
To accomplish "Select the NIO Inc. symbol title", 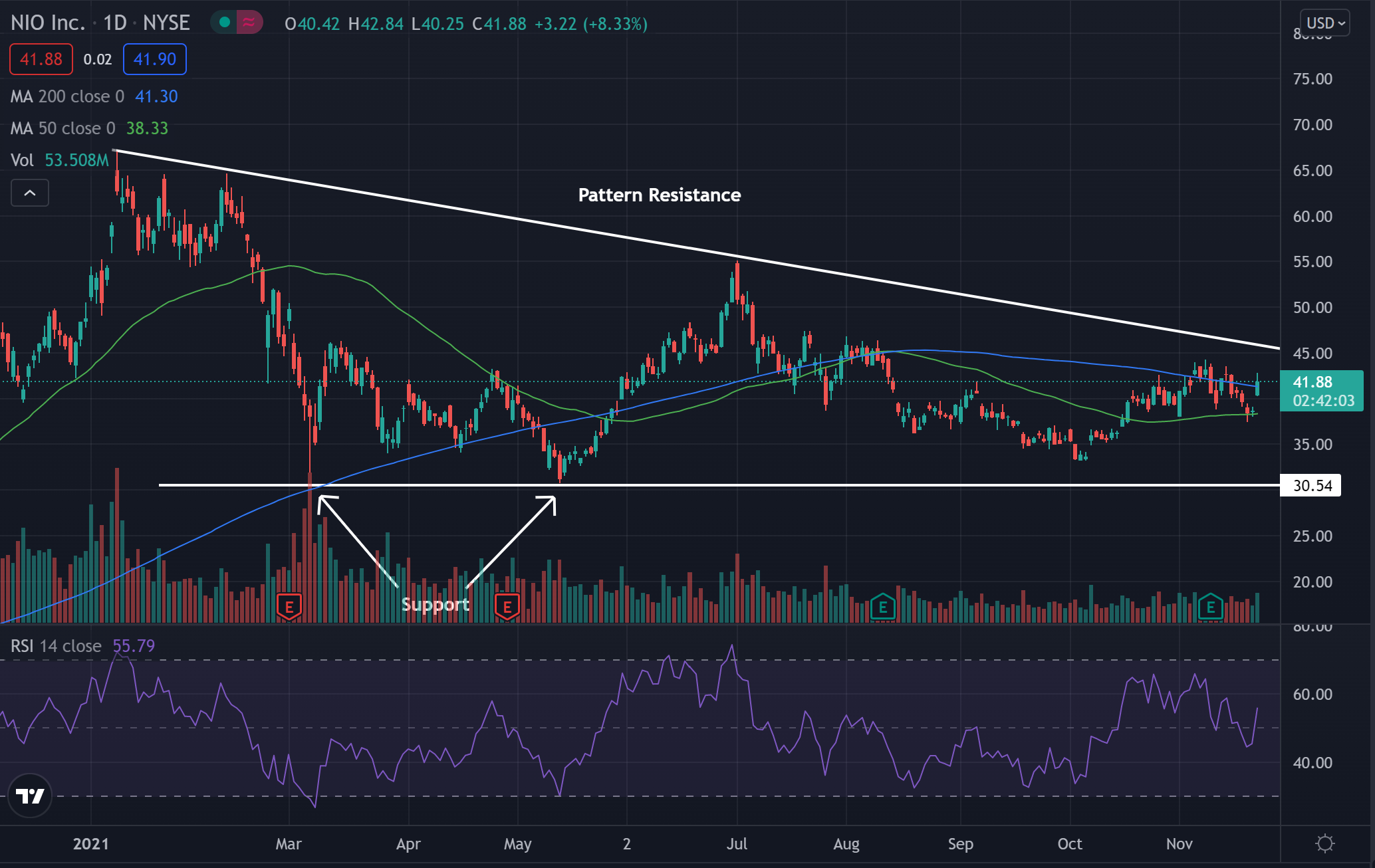I will point(48,23).
